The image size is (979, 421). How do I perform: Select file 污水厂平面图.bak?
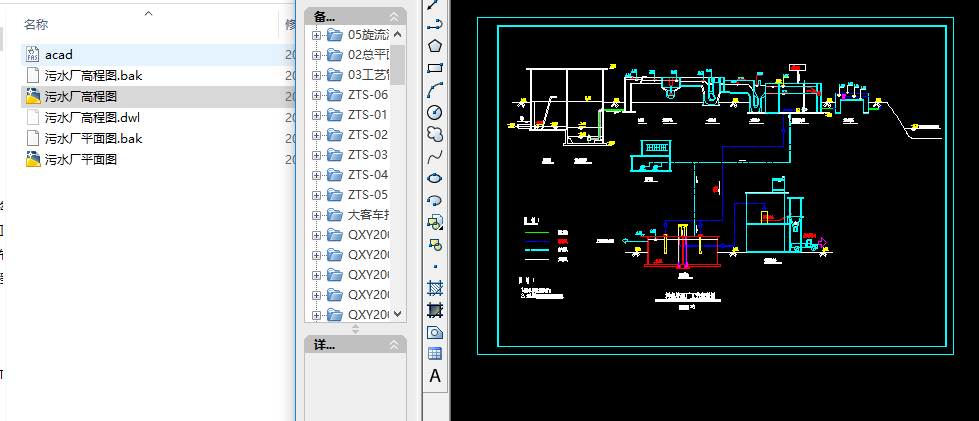[x=94, y=139]
